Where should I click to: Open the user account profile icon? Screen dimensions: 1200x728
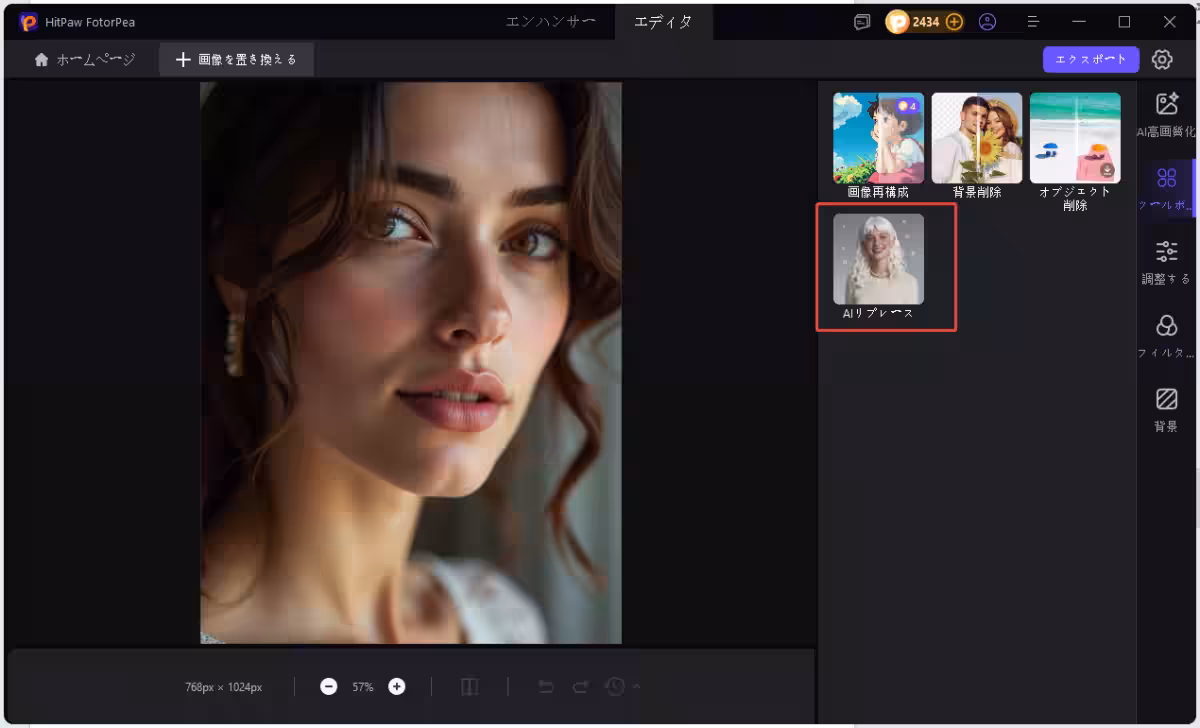tap(987, 22)
